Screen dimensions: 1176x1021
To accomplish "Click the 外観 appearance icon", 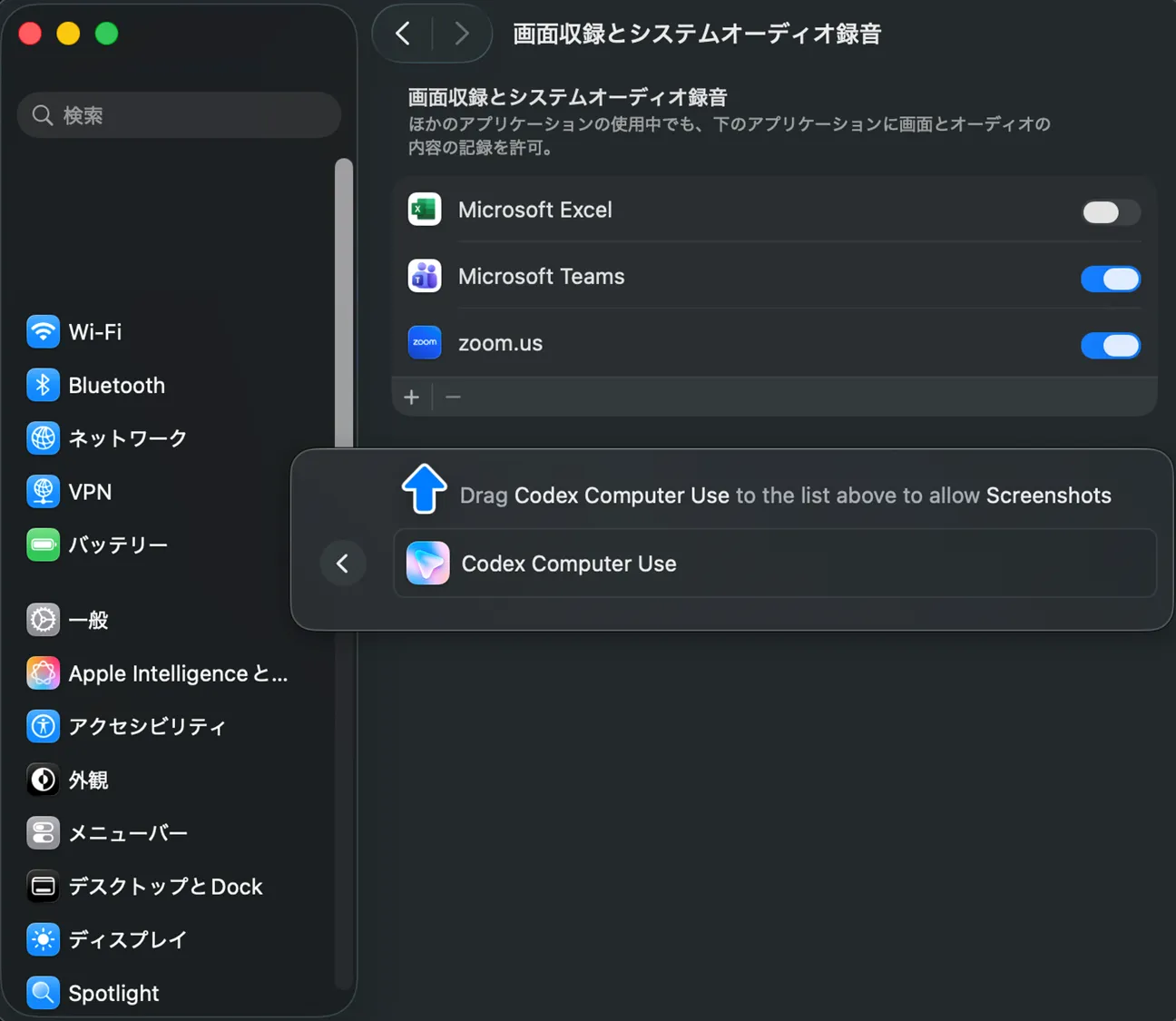I will 43,780.
